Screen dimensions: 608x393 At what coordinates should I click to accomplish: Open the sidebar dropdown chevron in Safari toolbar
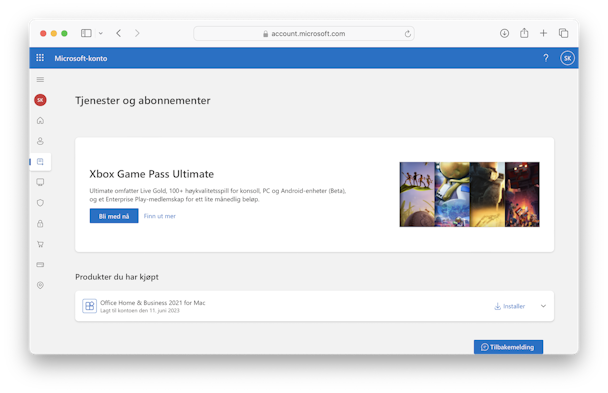101,33
